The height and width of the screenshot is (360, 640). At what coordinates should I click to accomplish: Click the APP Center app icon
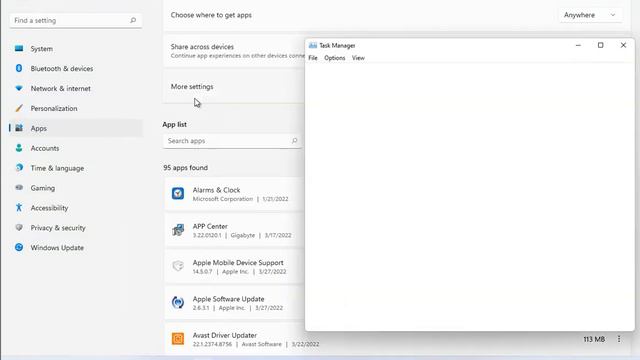(178, 230)
